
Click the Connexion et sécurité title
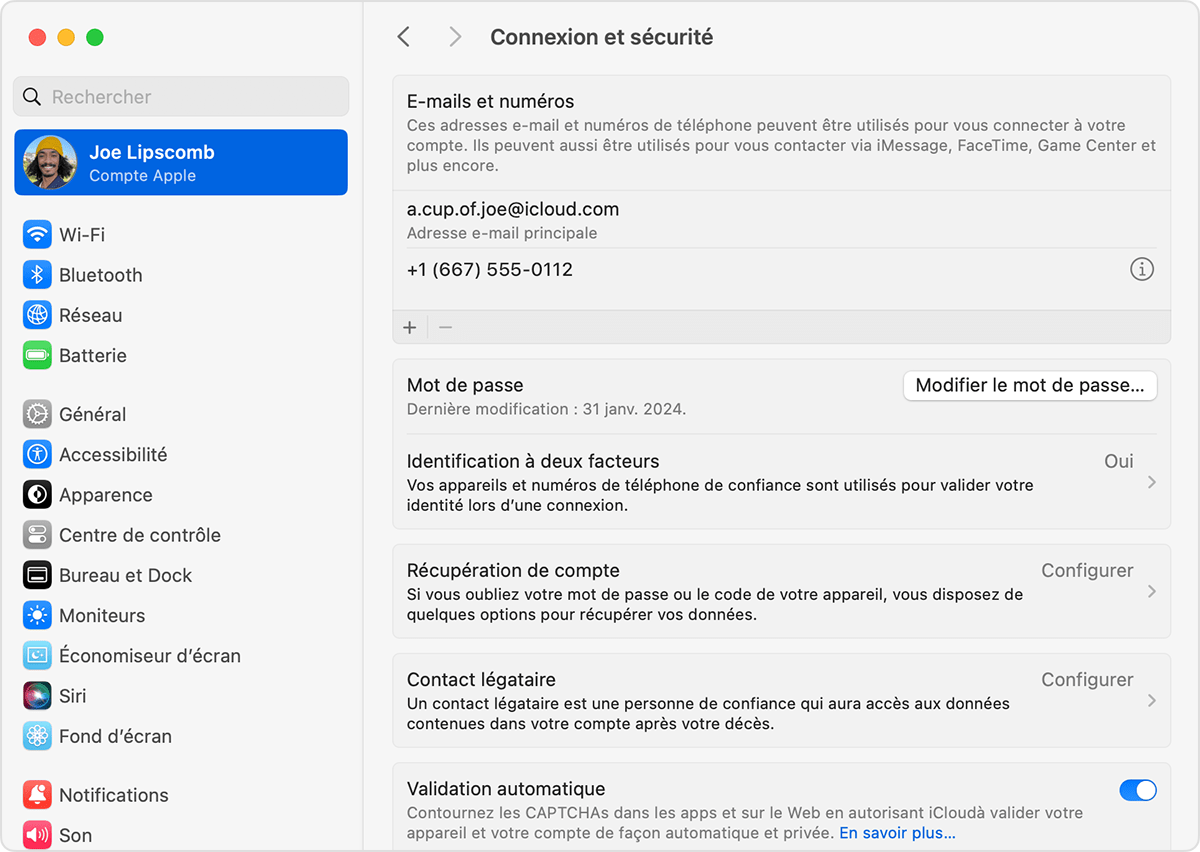coord(602,37)
